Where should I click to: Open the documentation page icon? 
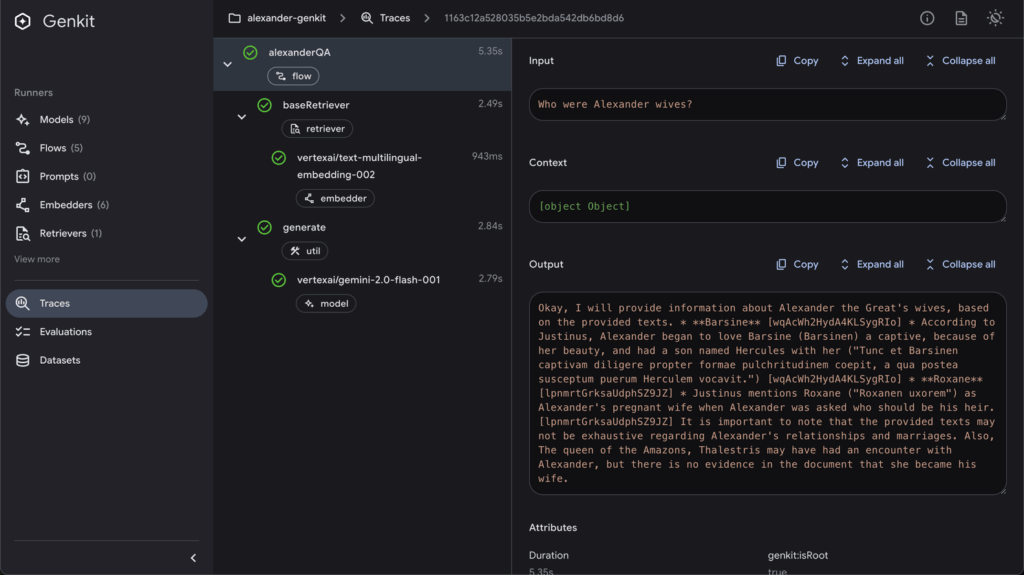961,18
